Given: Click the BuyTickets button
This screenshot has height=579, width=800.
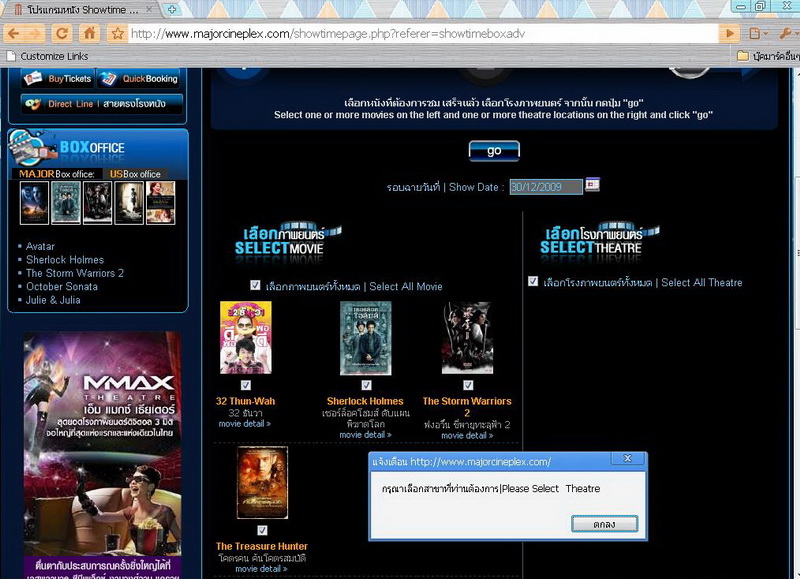Looking at the screenshot, I should pyautogui.click(x=57, y=79).
